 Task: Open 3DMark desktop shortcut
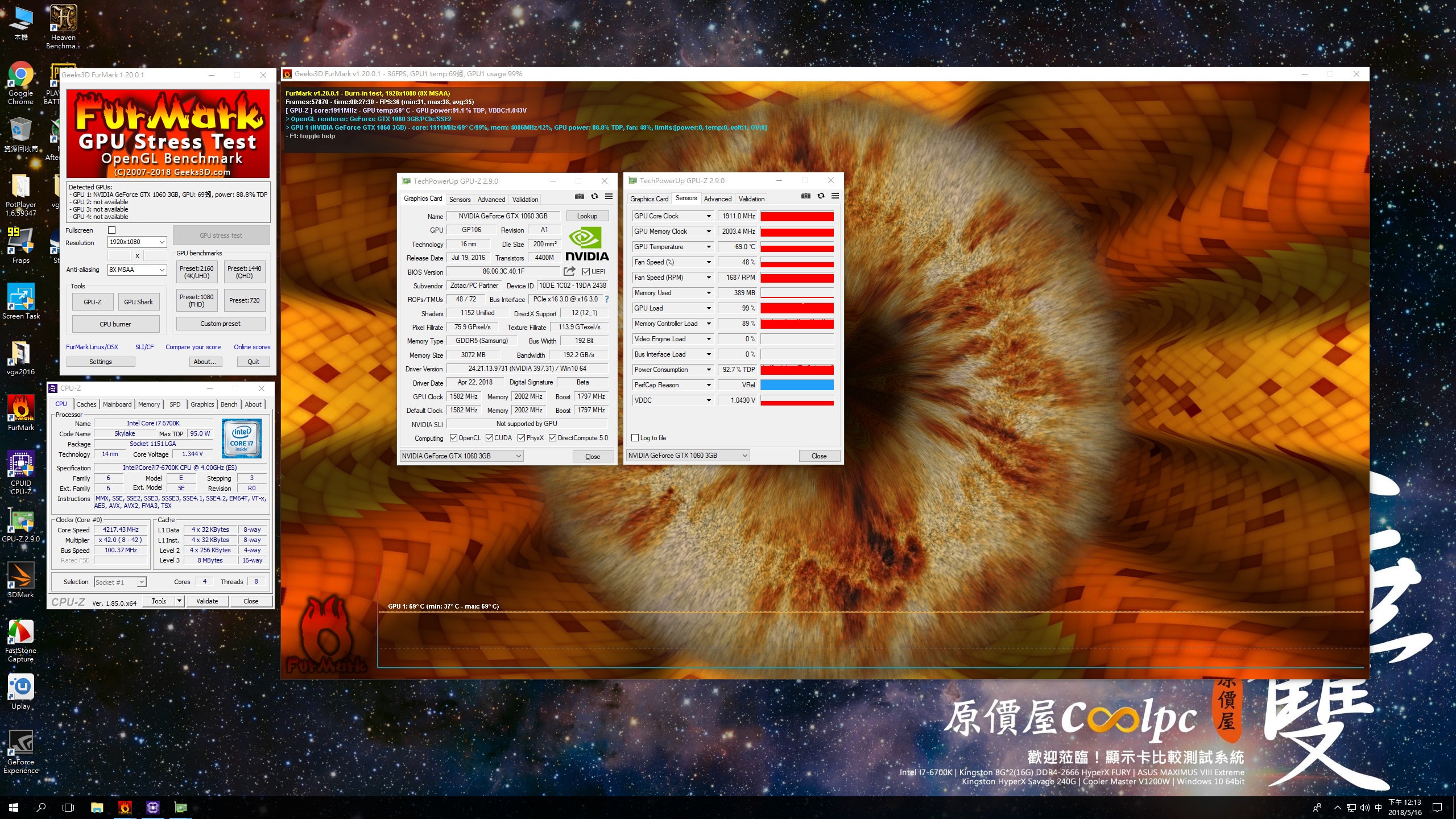20,580
